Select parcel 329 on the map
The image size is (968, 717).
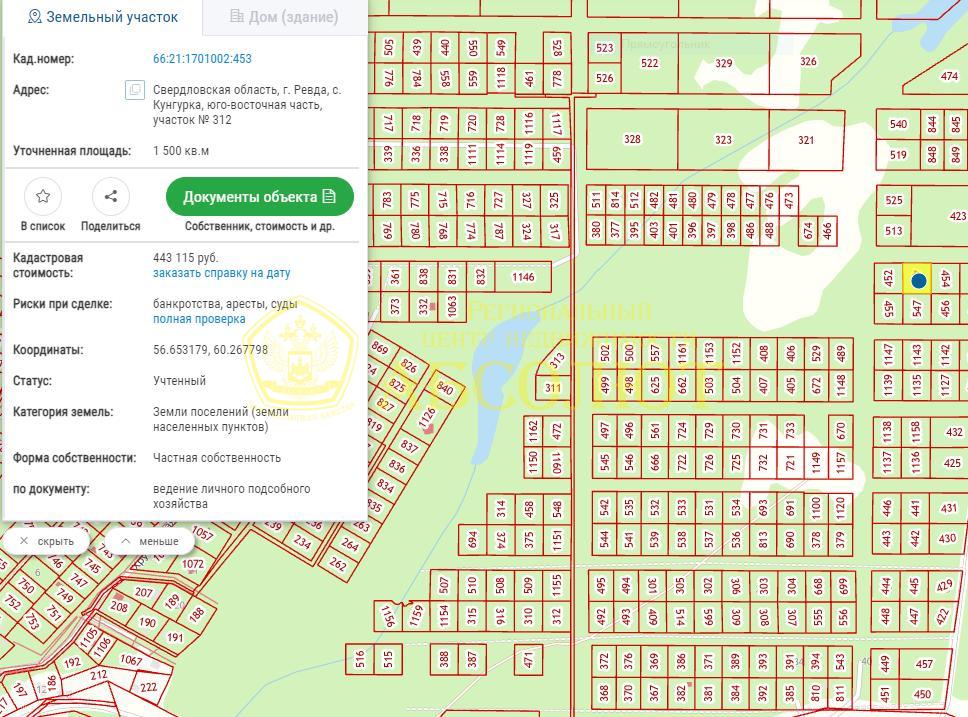point(724,63)
